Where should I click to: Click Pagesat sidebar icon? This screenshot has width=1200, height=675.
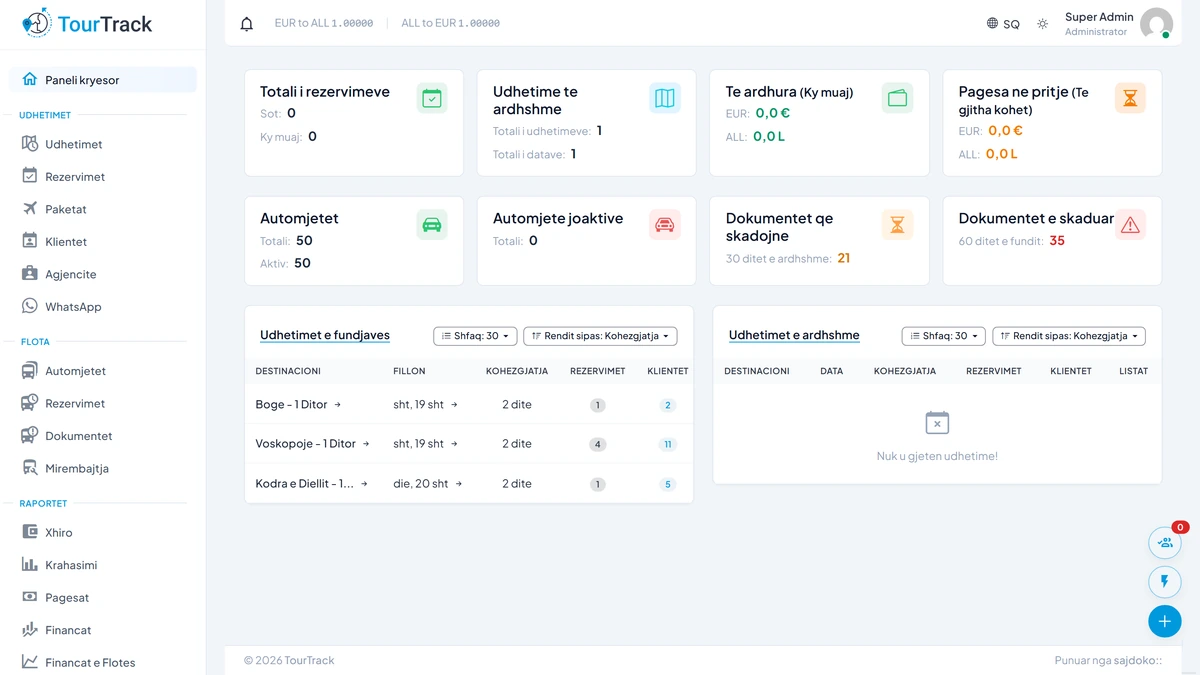pyautogui.click(x=30, y=598)
